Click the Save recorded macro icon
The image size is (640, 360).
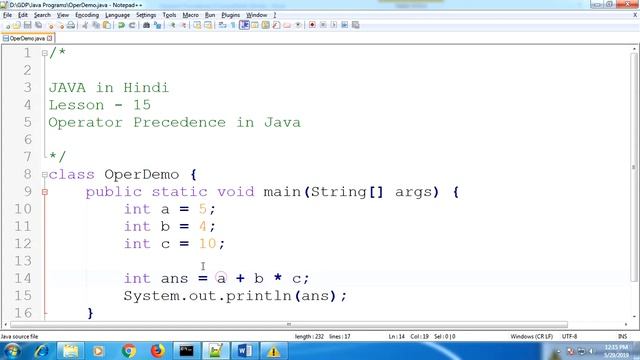coord(356,25)
